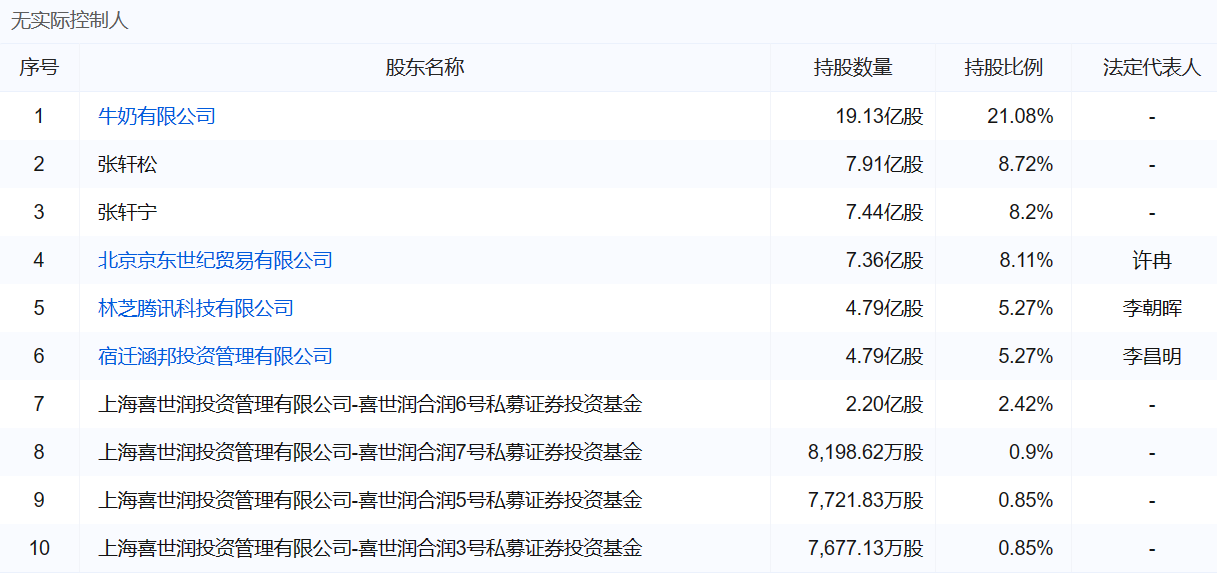Click the 19.13亿股 holding amount cell
1217x574 pixels.
pos(879,116)
